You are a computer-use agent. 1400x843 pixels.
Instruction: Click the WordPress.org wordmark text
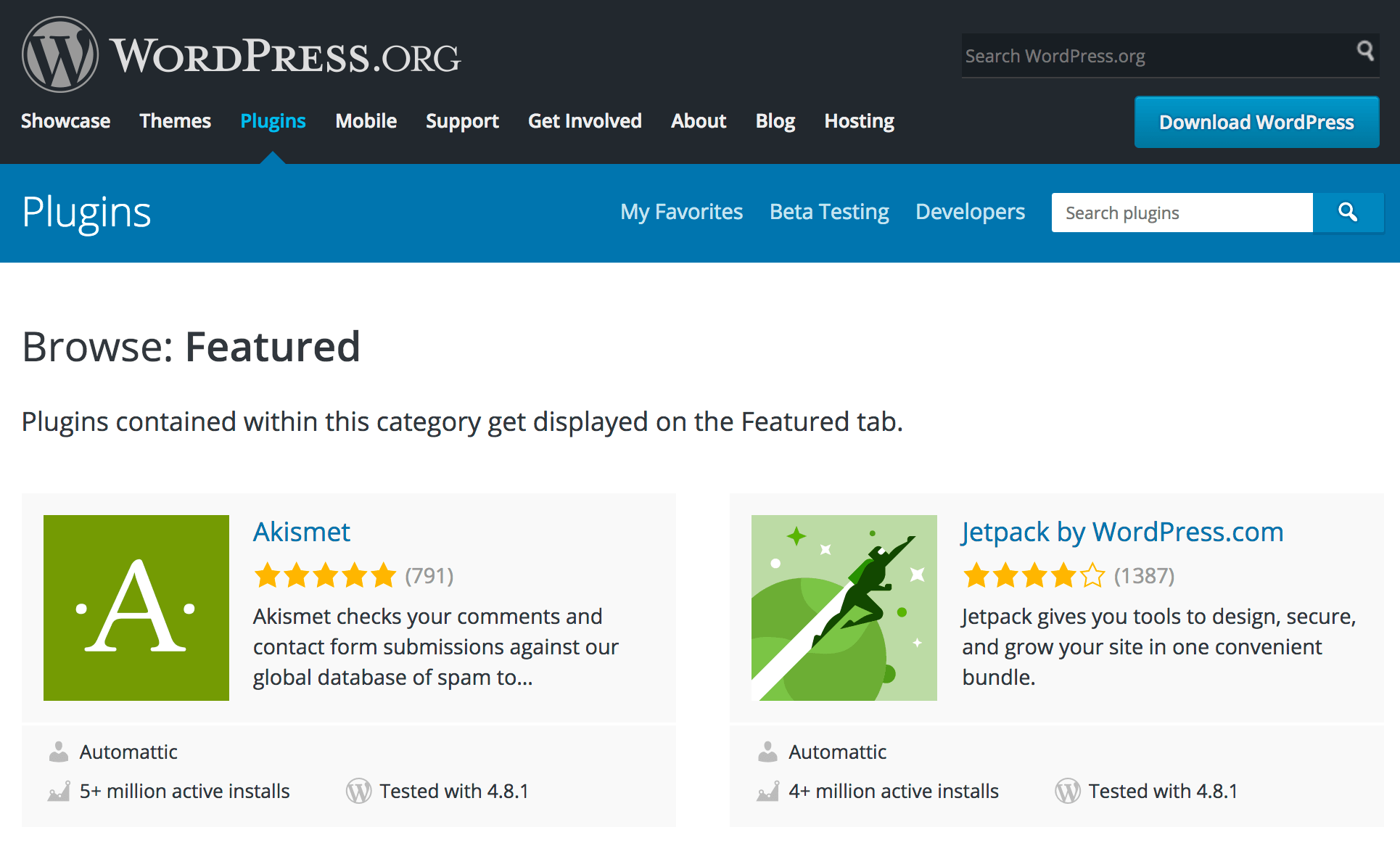(285, 56)
